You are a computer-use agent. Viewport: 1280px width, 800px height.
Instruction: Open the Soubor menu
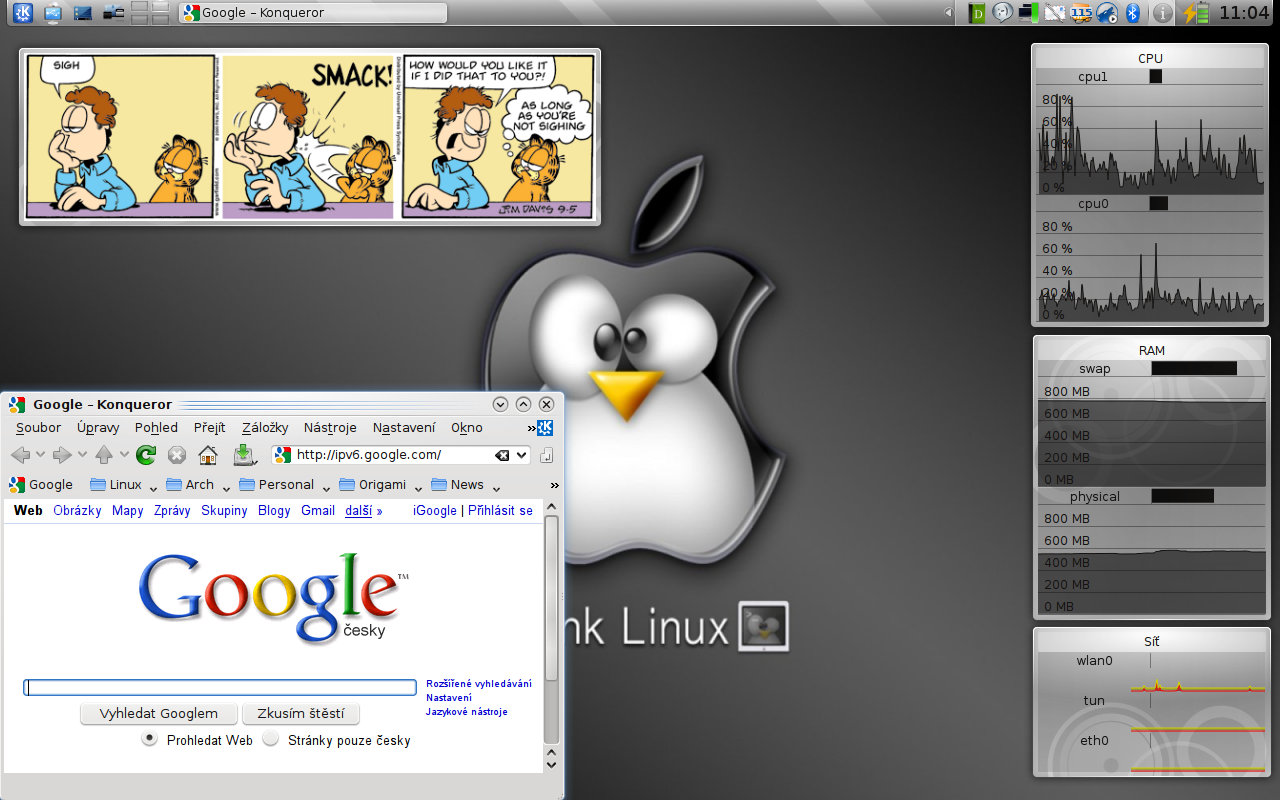[38, 427]
